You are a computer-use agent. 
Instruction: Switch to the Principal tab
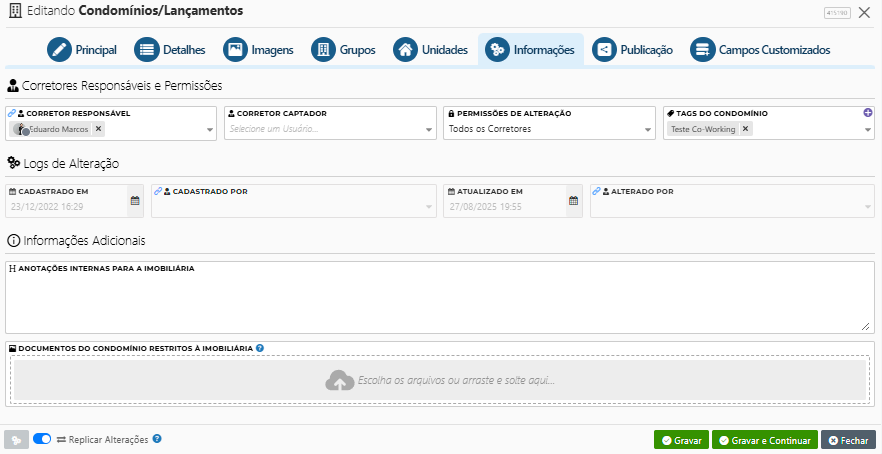82,50
